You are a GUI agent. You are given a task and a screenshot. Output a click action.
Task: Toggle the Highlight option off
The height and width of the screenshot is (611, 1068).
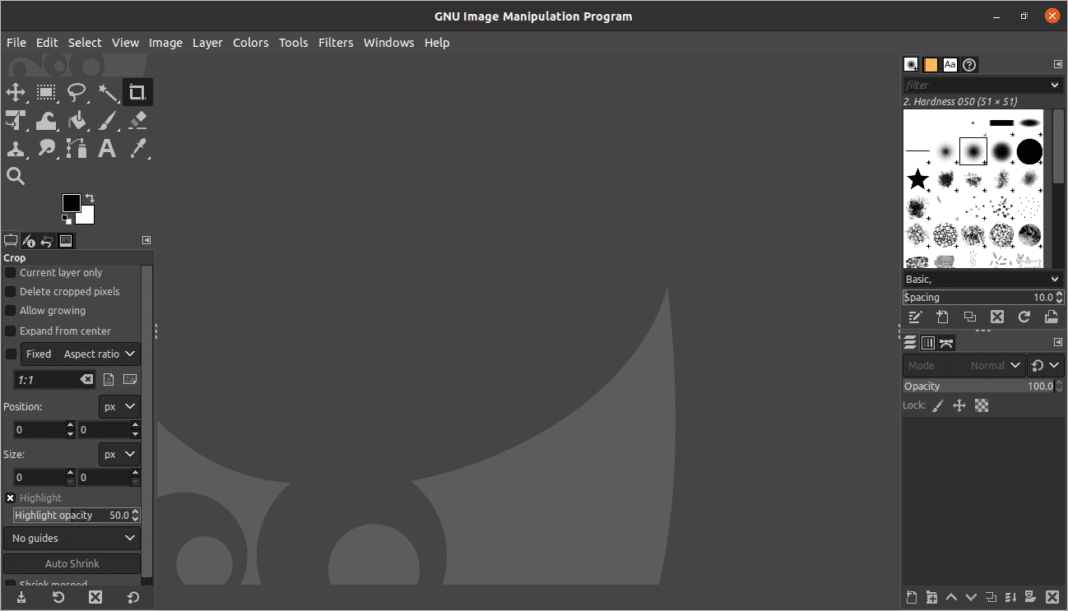10,497
